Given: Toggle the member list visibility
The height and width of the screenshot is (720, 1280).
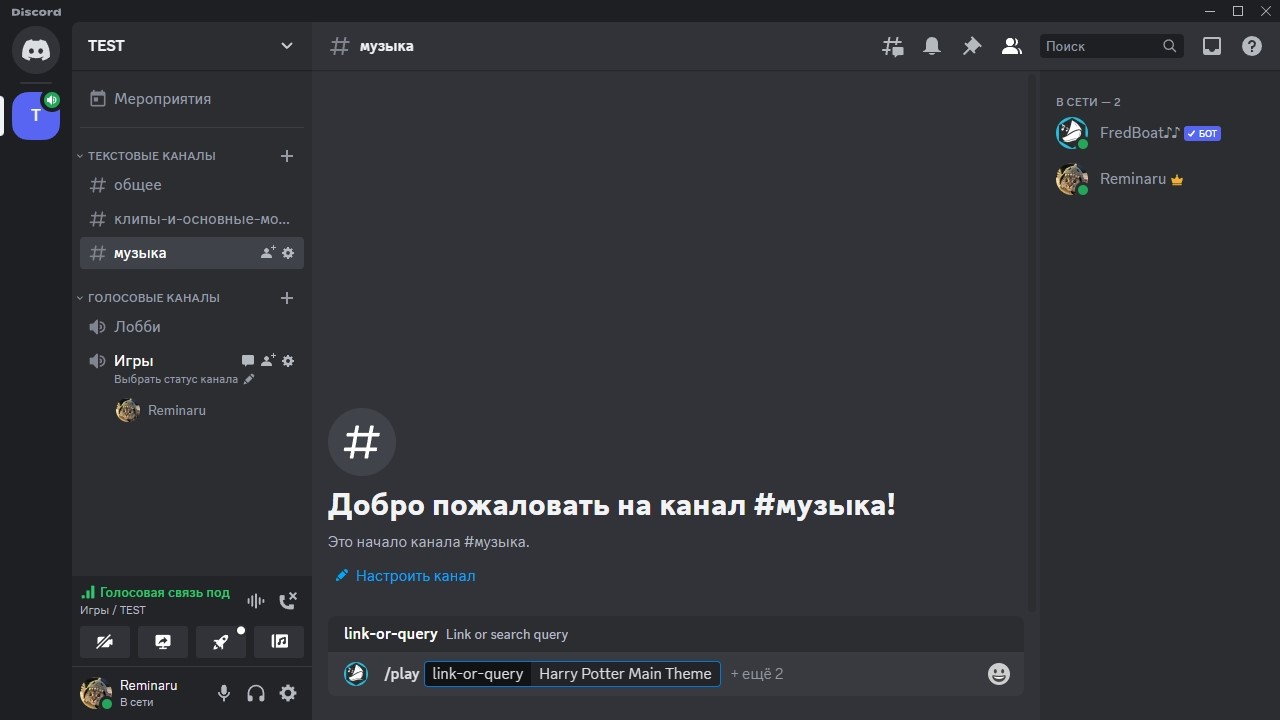Looking at the screenshot, I should tap(1012, 46).
